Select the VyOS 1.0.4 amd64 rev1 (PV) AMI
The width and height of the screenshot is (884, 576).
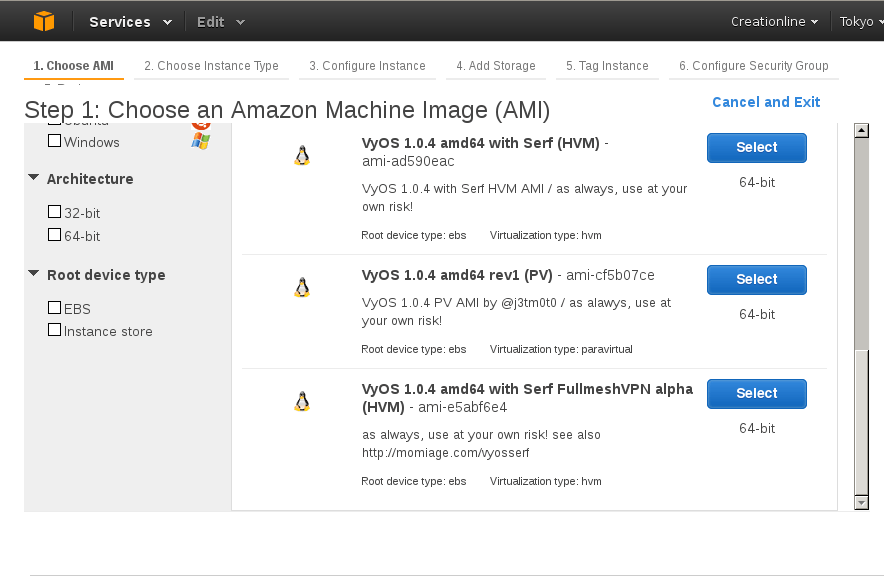point(757,280)
